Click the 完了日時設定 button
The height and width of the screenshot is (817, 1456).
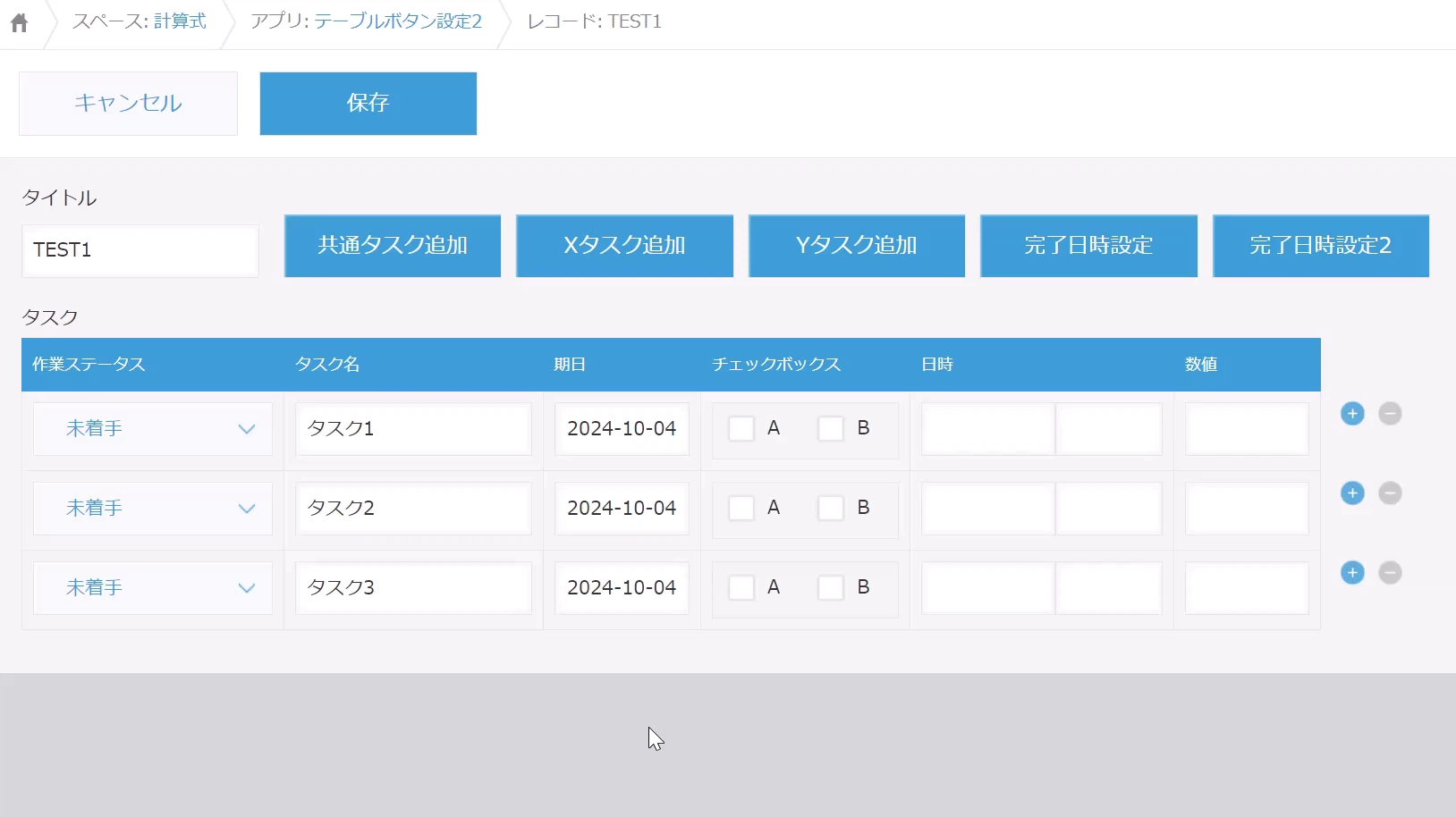pyautogui.click(x=1088, y=246)
